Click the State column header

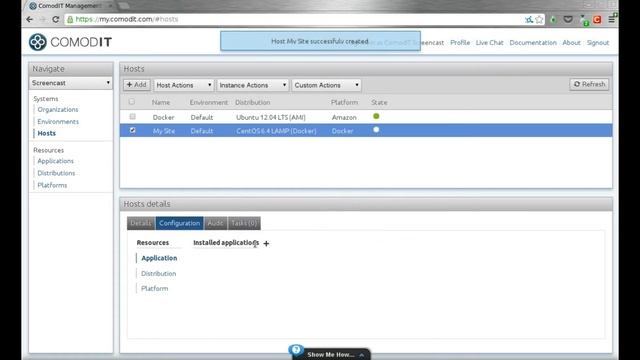379,102
